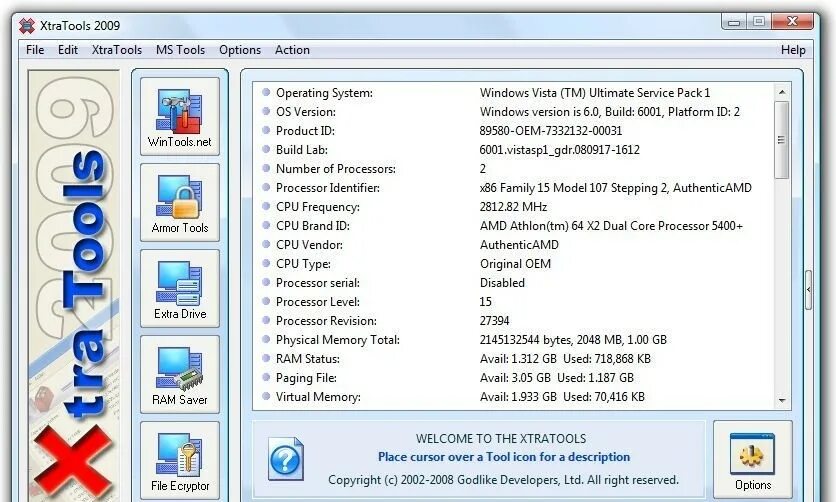Click the Options gear button
Image resolution: width=836 pixels, height=502 pixels.
[x=752, y=460]
